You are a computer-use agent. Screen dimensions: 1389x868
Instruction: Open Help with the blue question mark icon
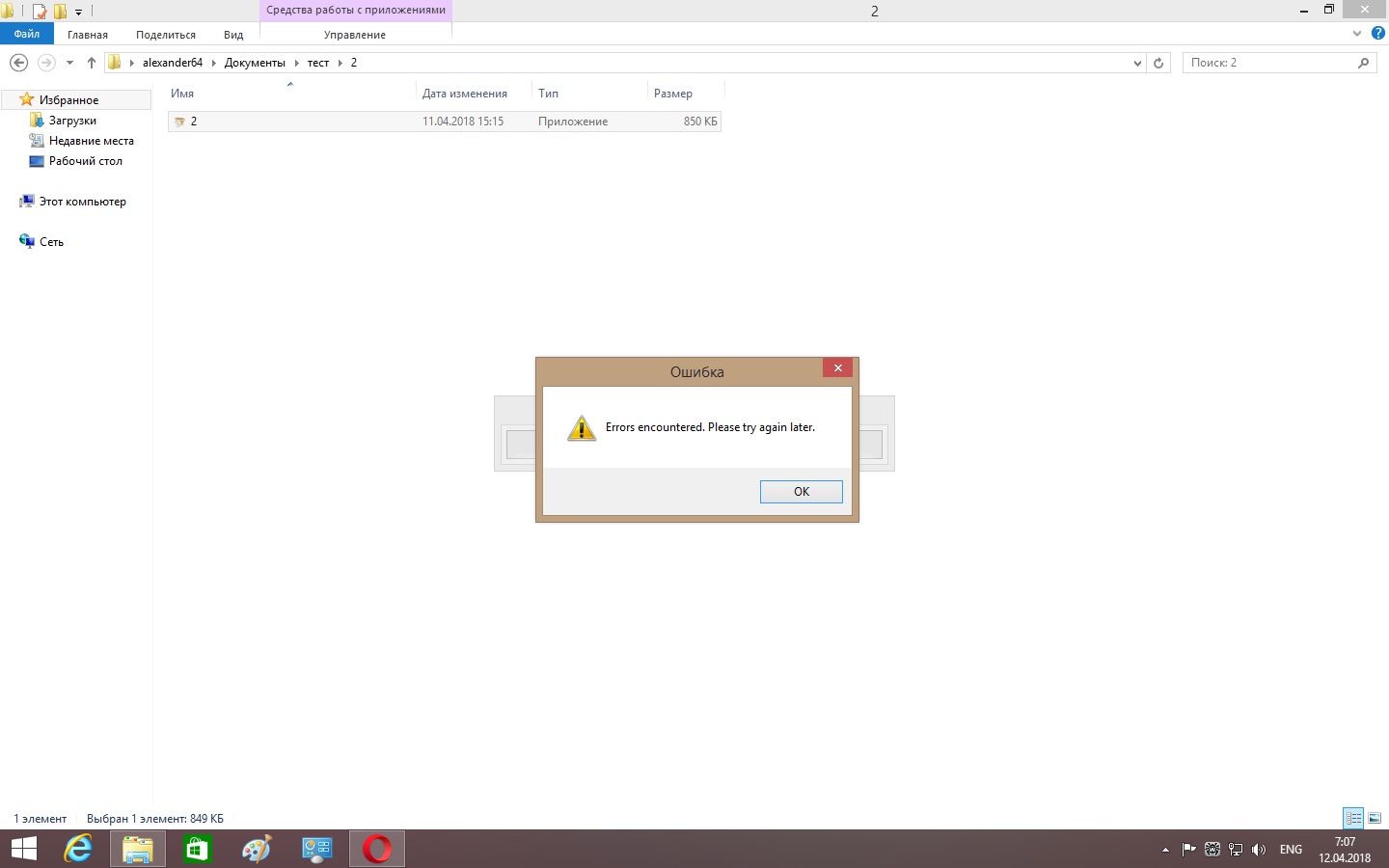pos(1377,34)
